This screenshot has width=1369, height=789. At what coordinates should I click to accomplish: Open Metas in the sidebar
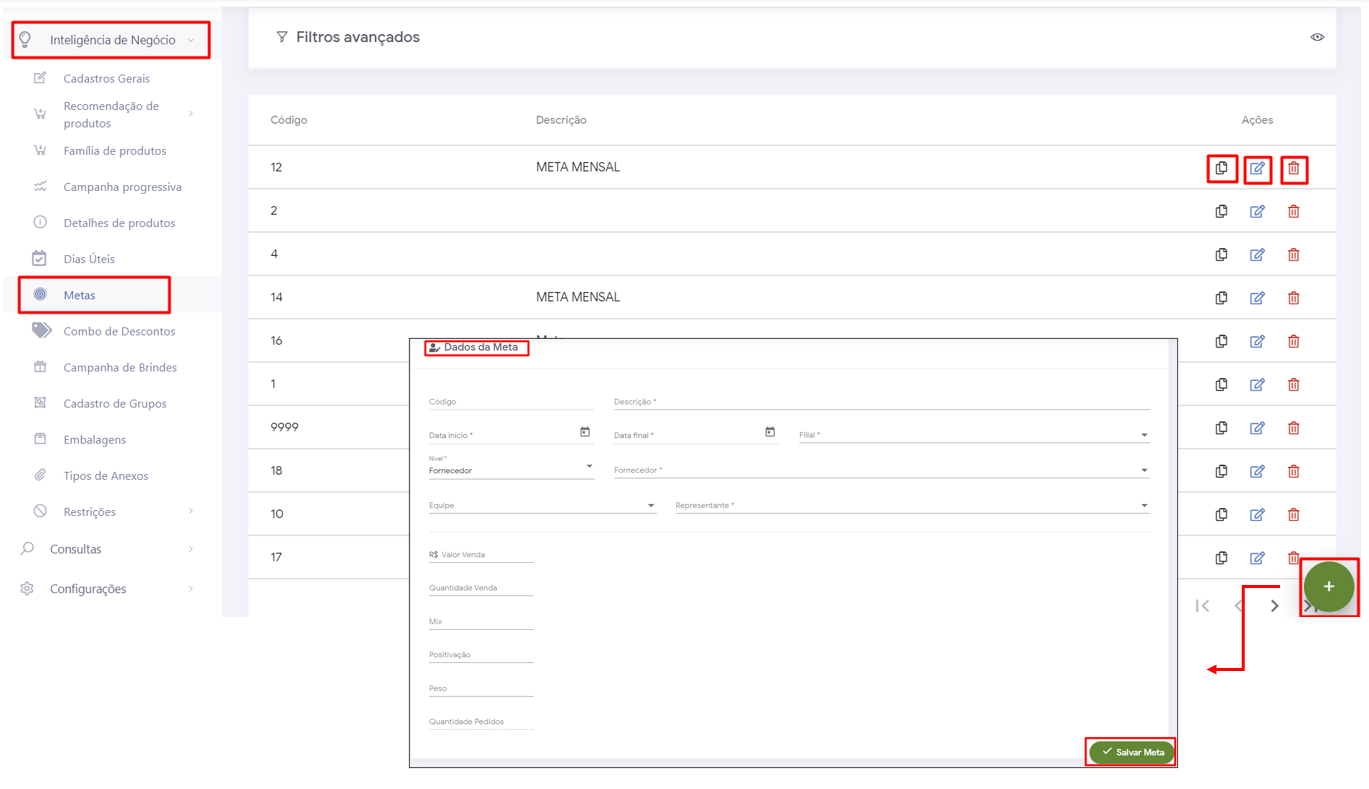point(79,295)
